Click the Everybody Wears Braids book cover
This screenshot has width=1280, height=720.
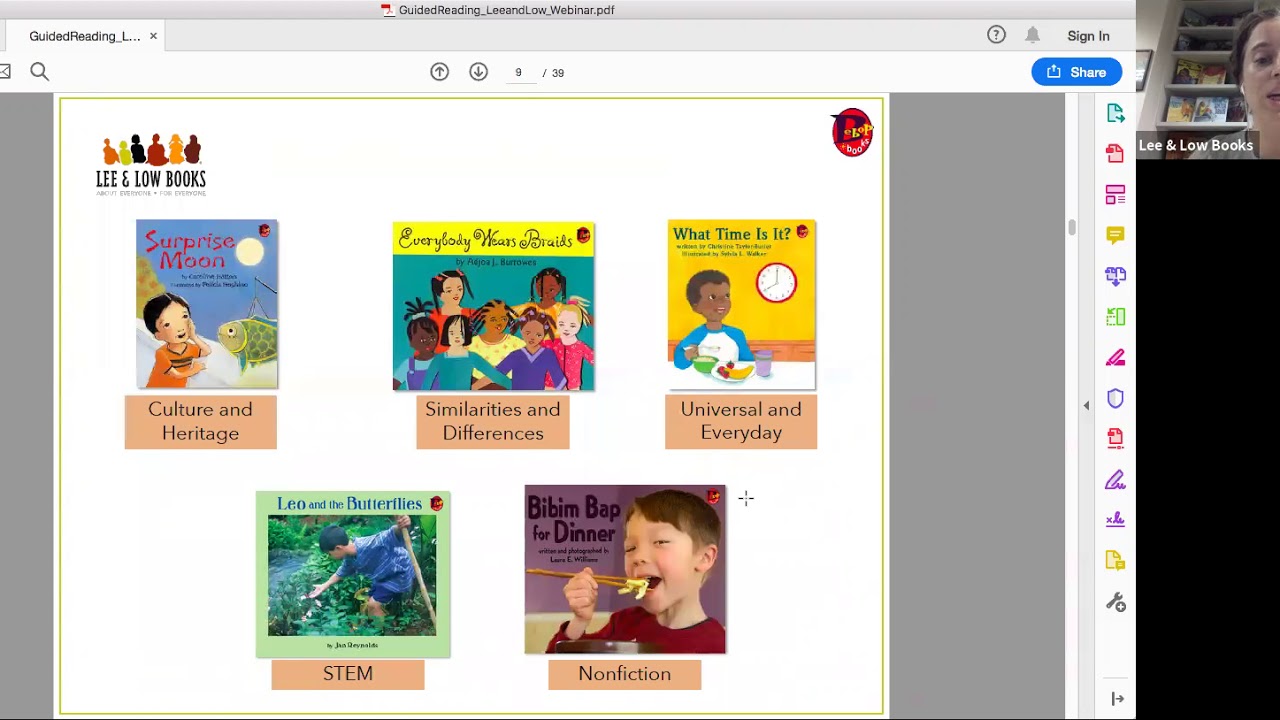493,307
